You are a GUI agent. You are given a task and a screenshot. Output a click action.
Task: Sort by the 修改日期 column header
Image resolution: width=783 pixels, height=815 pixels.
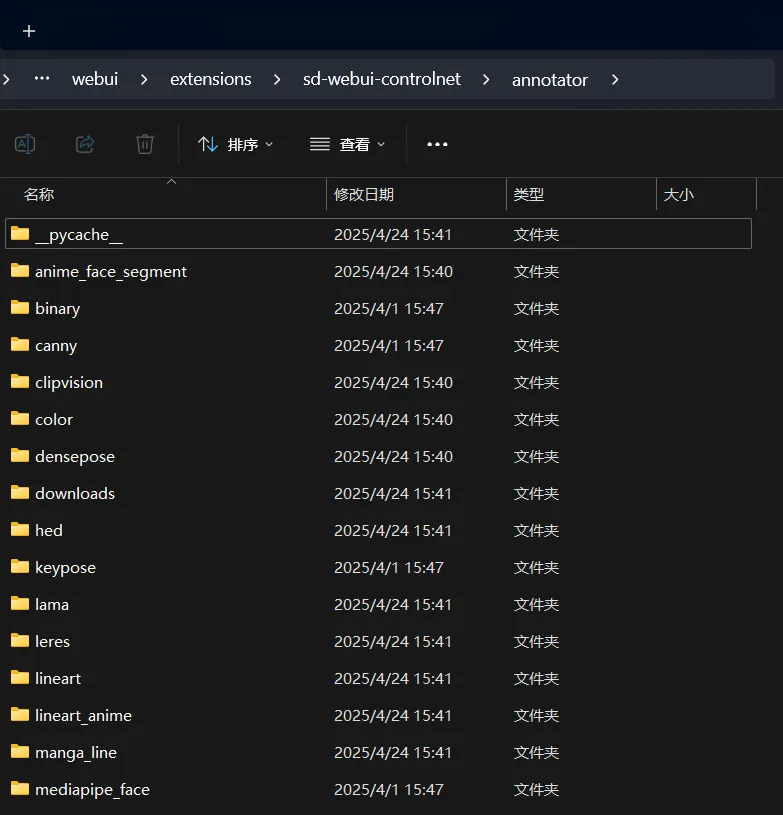pos(364,195)
